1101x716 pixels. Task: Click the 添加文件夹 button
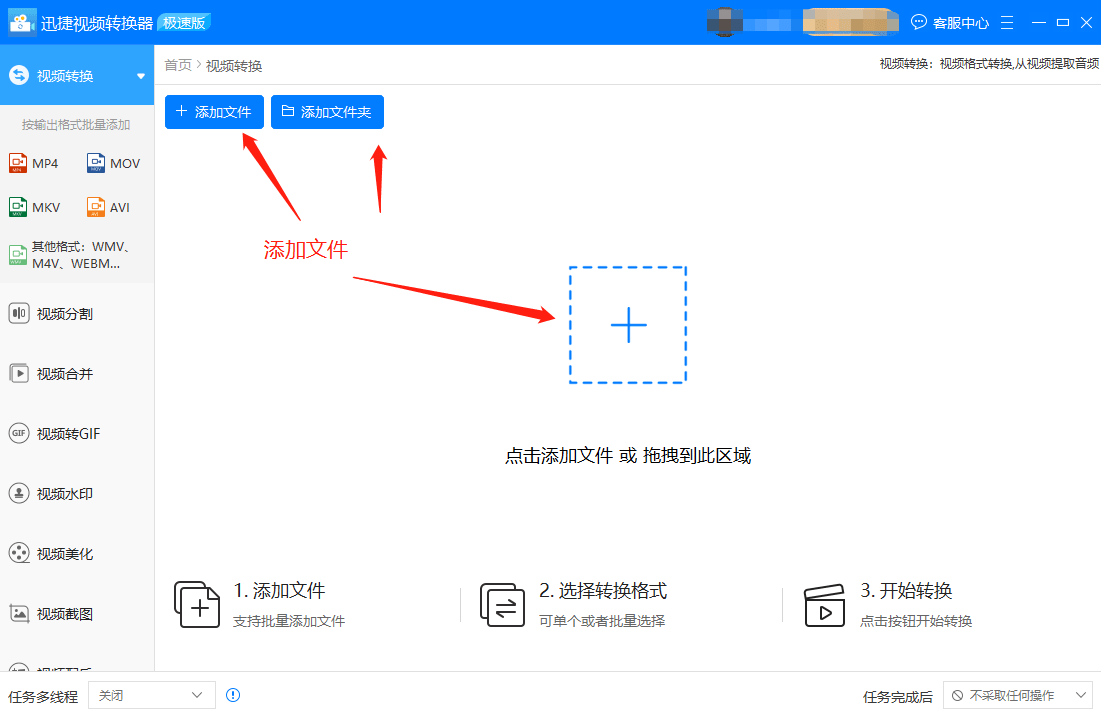click(x=327, y=112)
